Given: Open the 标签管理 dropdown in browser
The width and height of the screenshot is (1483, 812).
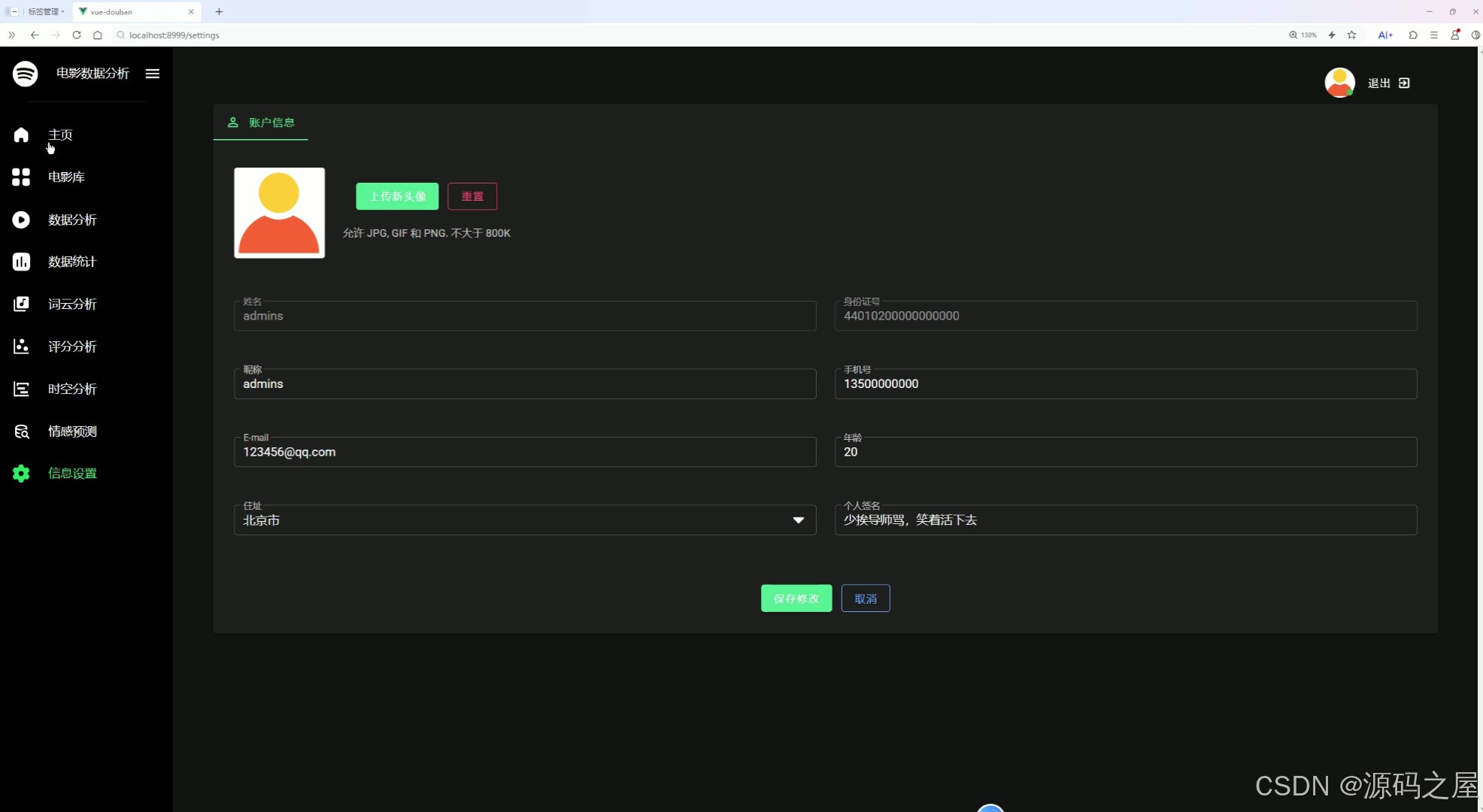Looking at the screenshot, I should (45, 12).
